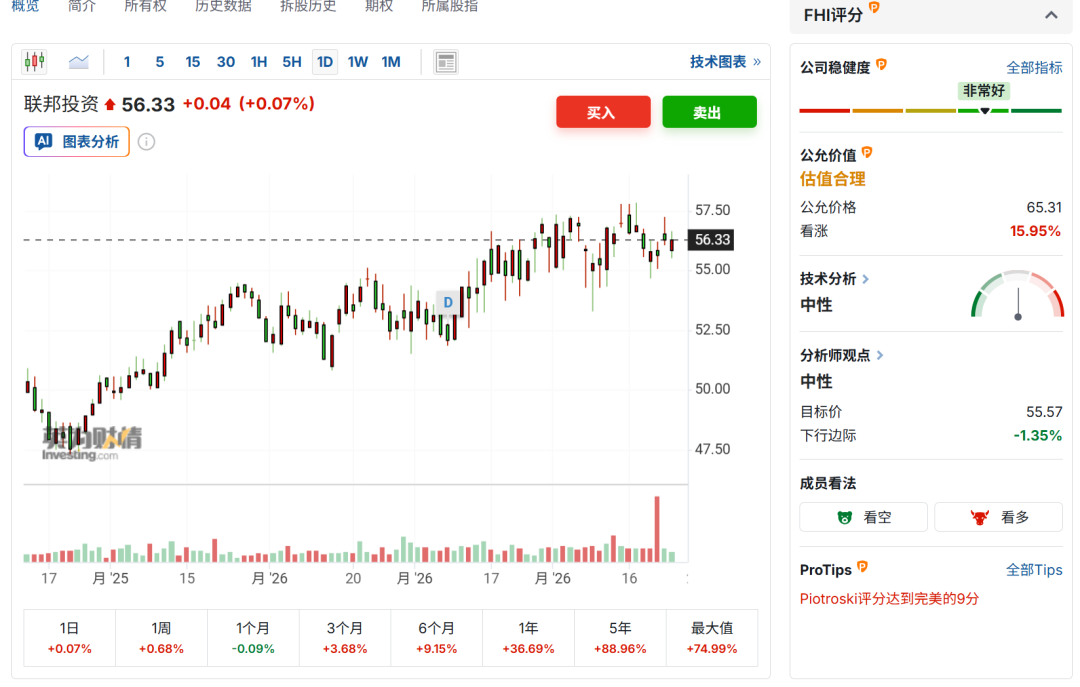This screenshot has width=1080, height=687.
Task: Select the 1W chart interval
Action: [x=358, y=62]
